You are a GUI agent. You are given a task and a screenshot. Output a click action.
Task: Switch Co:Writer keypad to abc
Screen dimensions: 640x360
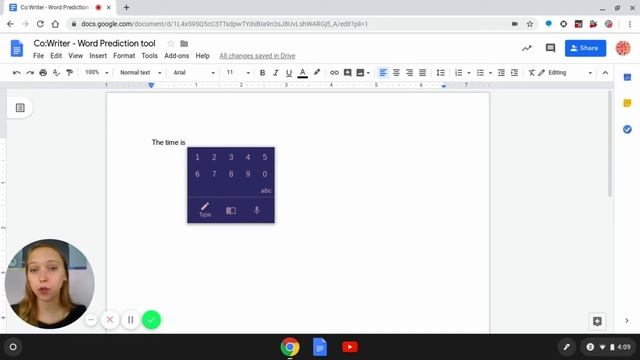[x=266, y=191]
